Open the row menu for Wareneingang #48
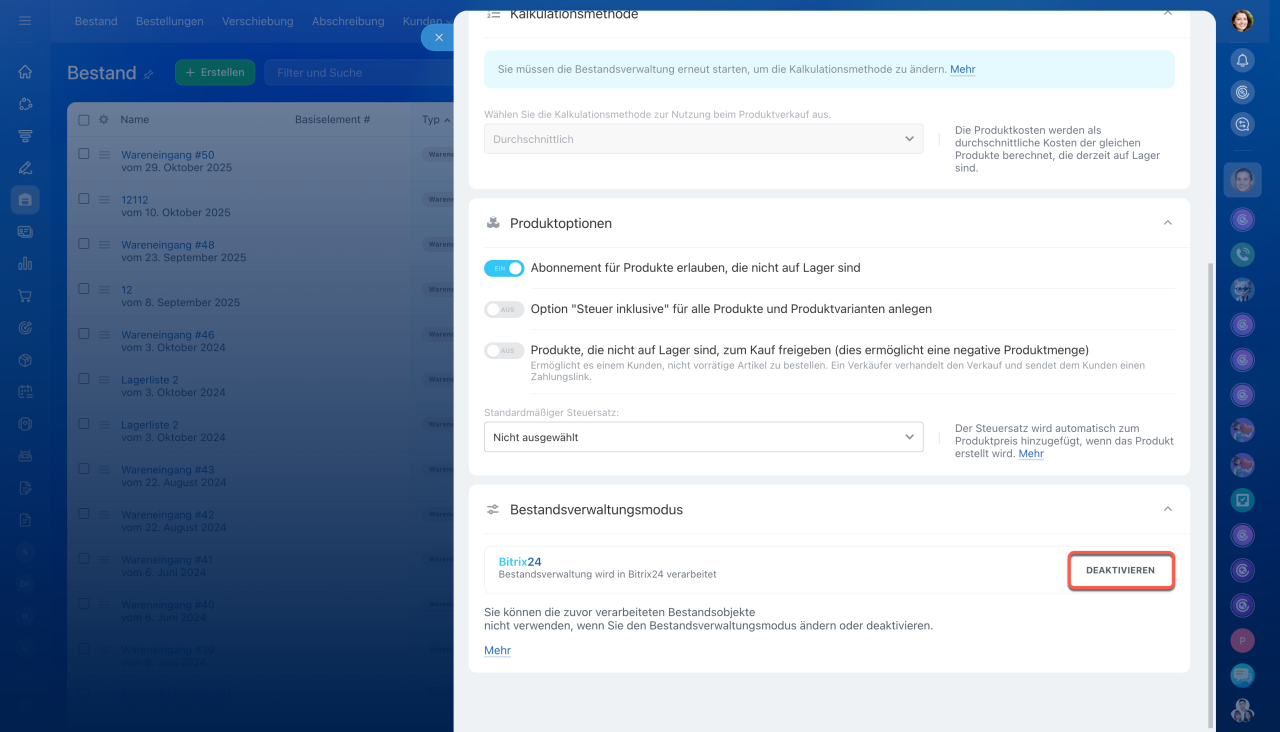The width and height of the screenshot is (1280, 732). (103, 245)
